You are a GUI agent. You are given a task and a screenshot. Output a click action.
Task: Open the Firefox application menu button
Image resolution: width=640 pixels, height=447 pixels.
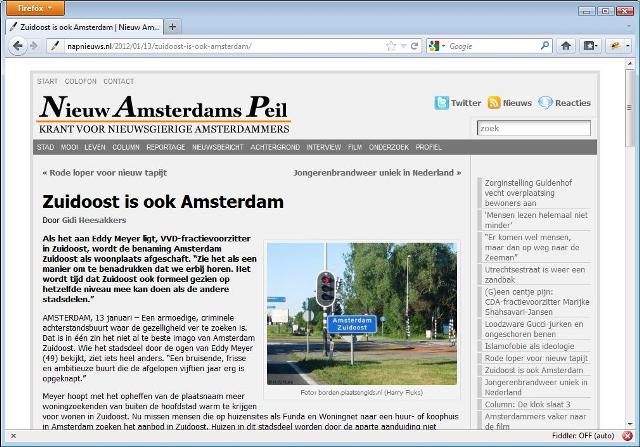click(x=35, y=8)
